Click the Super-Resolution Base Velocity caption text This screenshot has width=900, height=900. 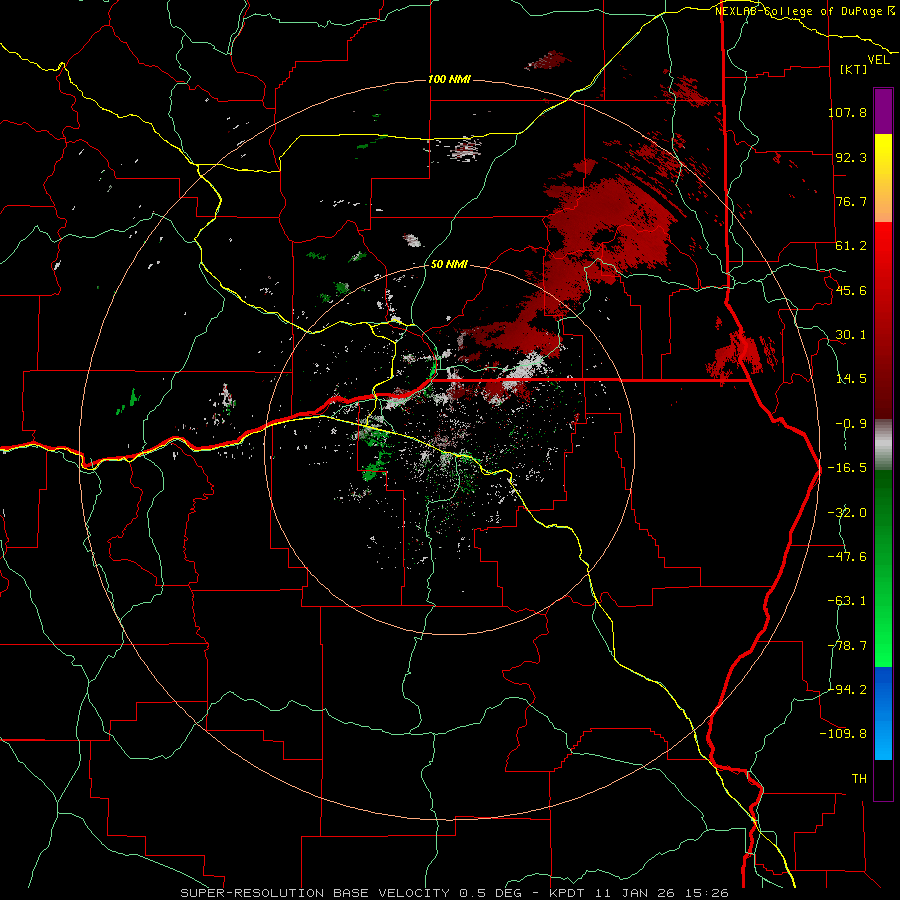click(x=454, y=893)
